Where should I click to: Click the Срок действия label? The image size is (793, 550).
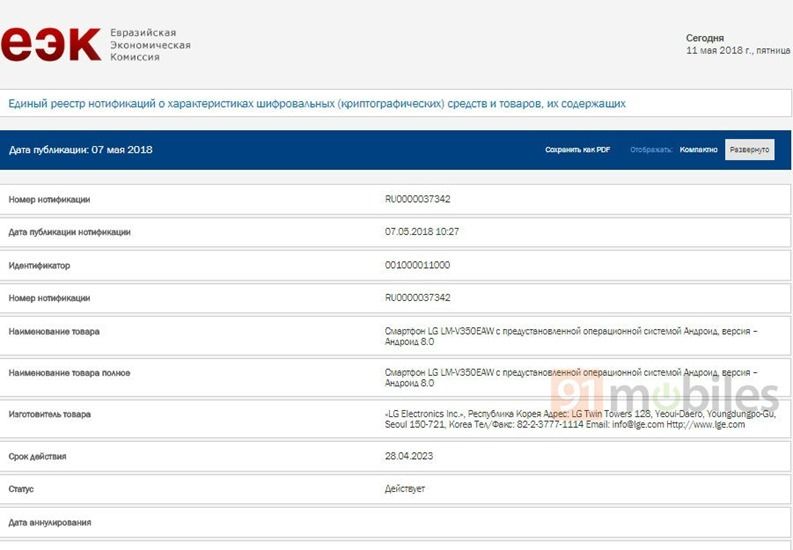(37, 456)
